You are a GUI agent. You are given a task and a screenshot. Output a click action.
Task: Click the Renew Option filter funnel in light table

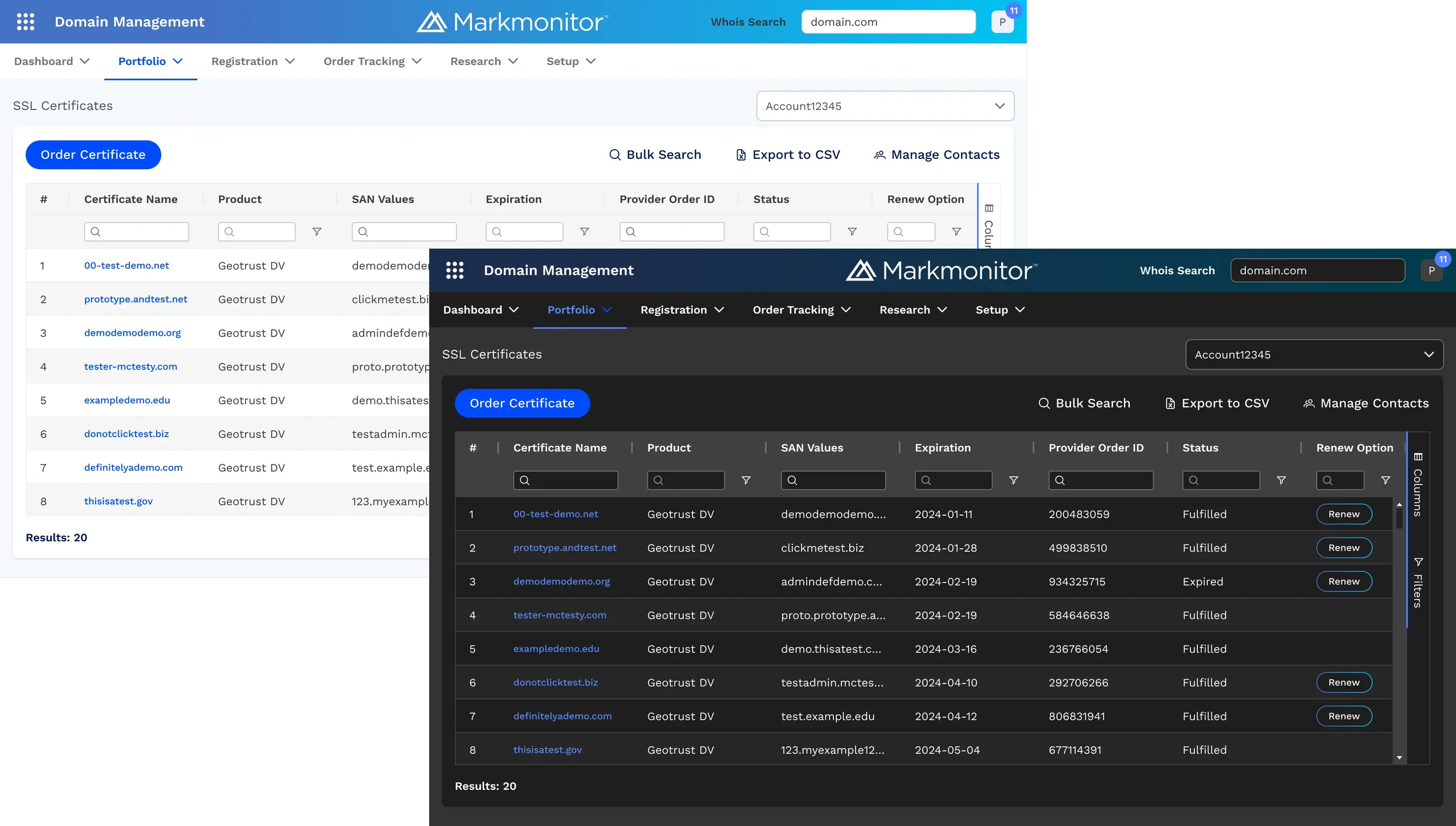pyautogui.click(x=956, y=232)
